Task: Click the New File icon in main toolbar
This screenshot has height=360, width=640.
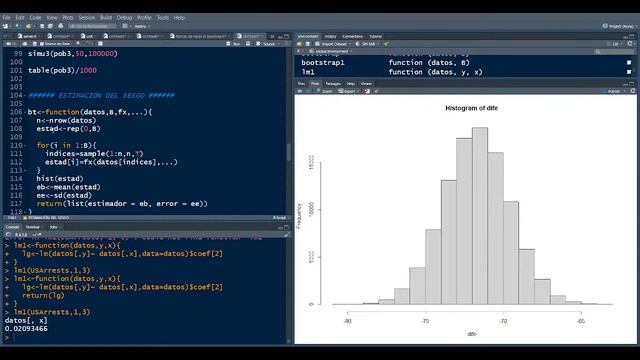Action: (6, 26)
